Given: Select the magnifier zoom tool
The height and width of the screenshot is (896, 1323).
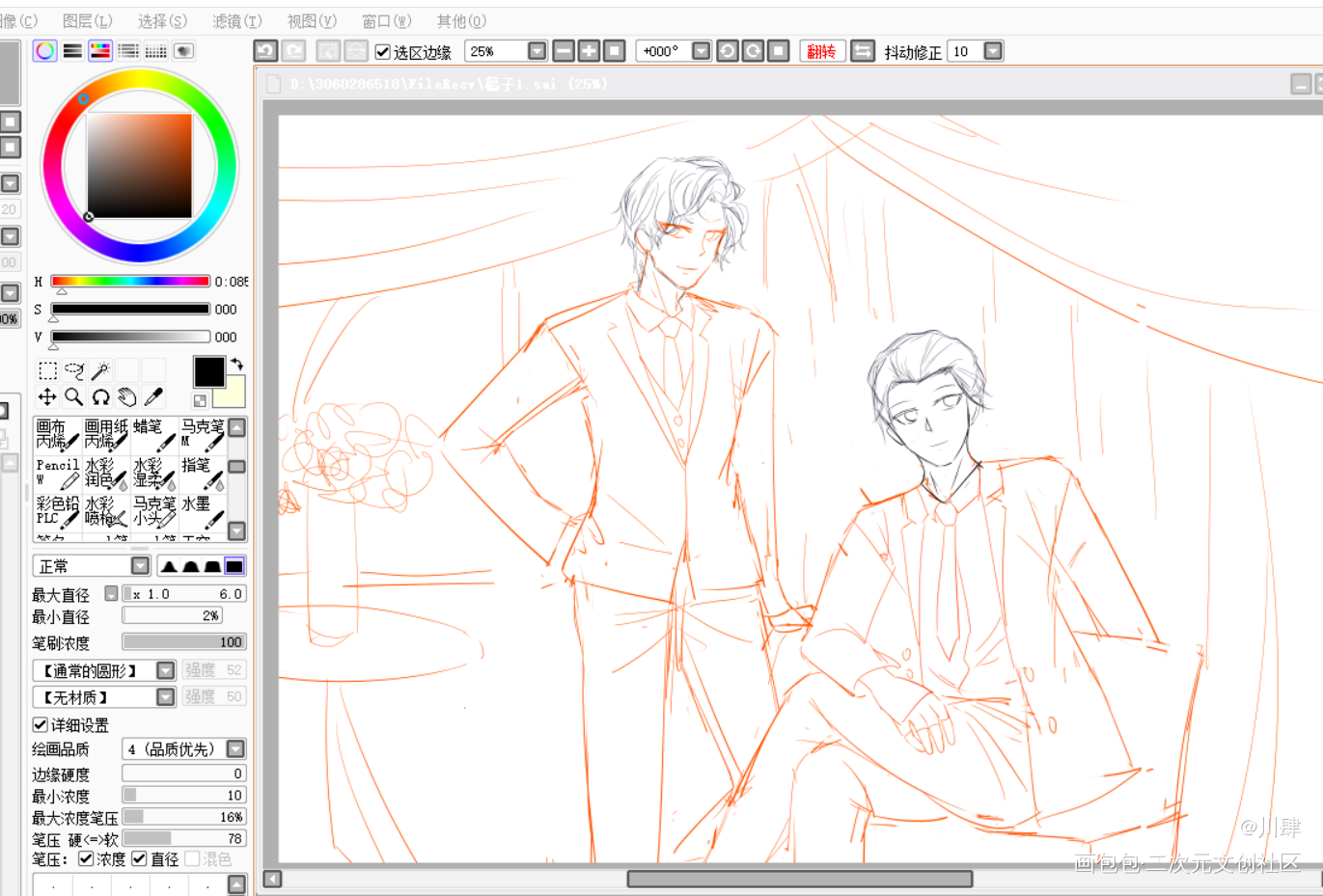Looking at the screenshot, I should (73, 396).
